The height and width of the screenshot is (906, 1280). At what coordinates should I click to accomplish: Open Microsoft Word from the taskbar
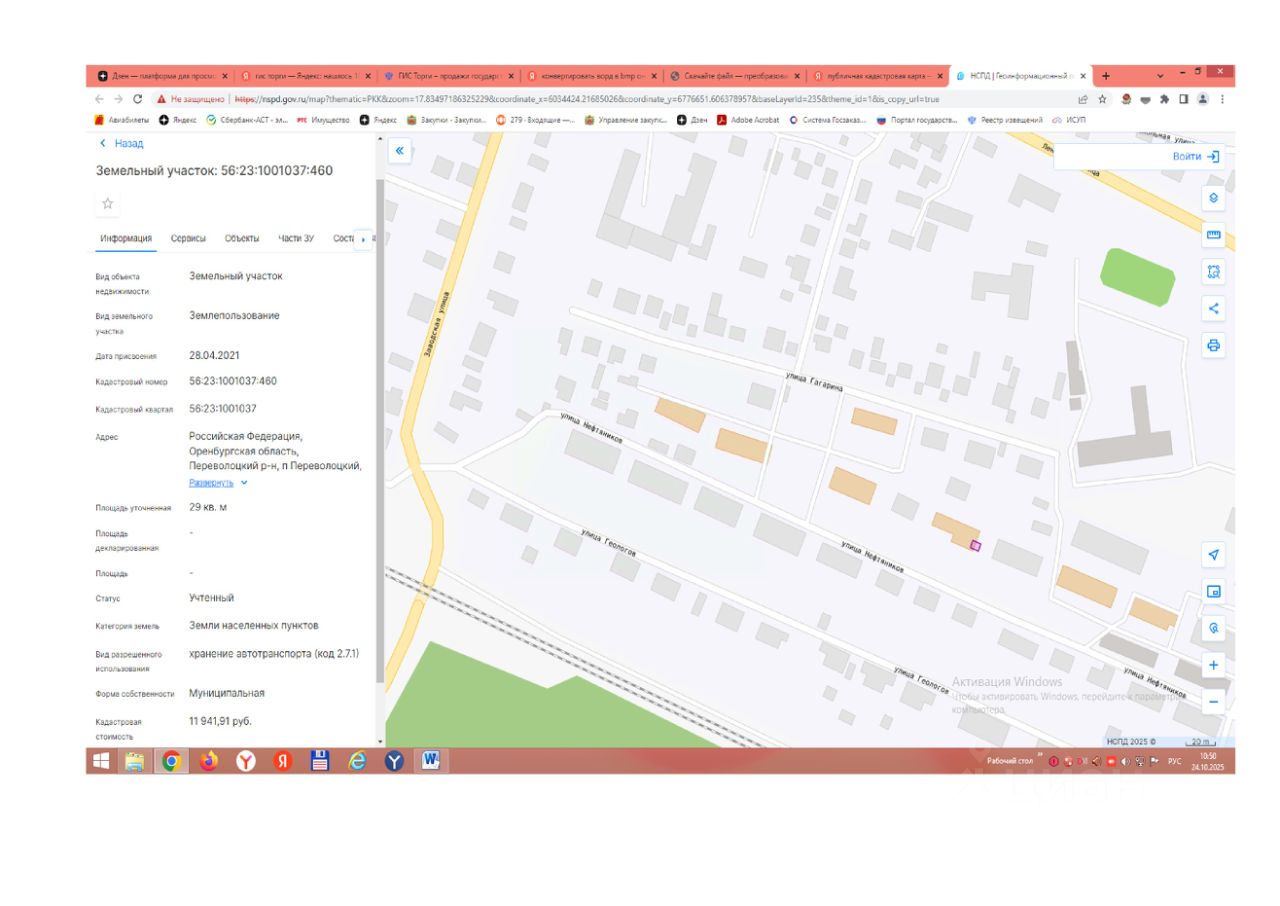pyautogui.click(x=431, y=761)
